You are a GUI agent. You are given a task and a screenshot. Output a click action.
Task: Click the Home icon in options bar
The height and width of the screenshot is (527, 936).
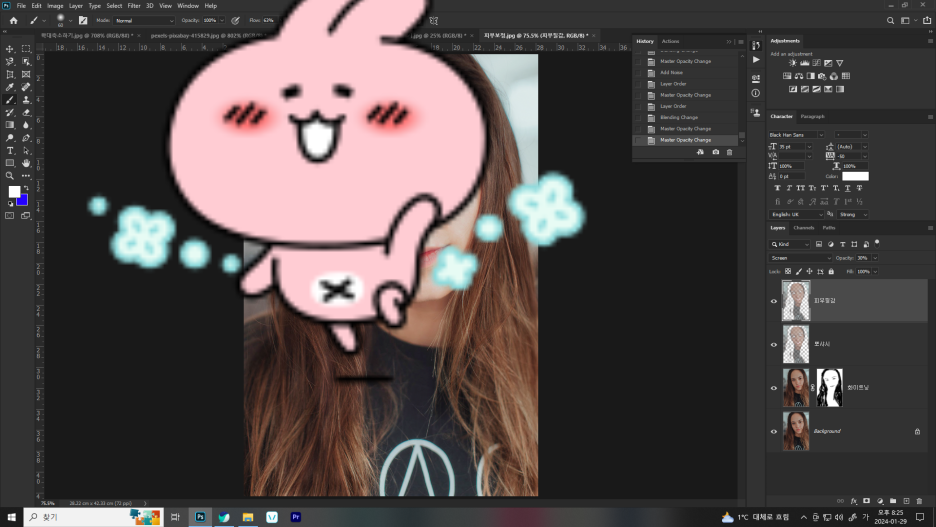click(13, 20)
